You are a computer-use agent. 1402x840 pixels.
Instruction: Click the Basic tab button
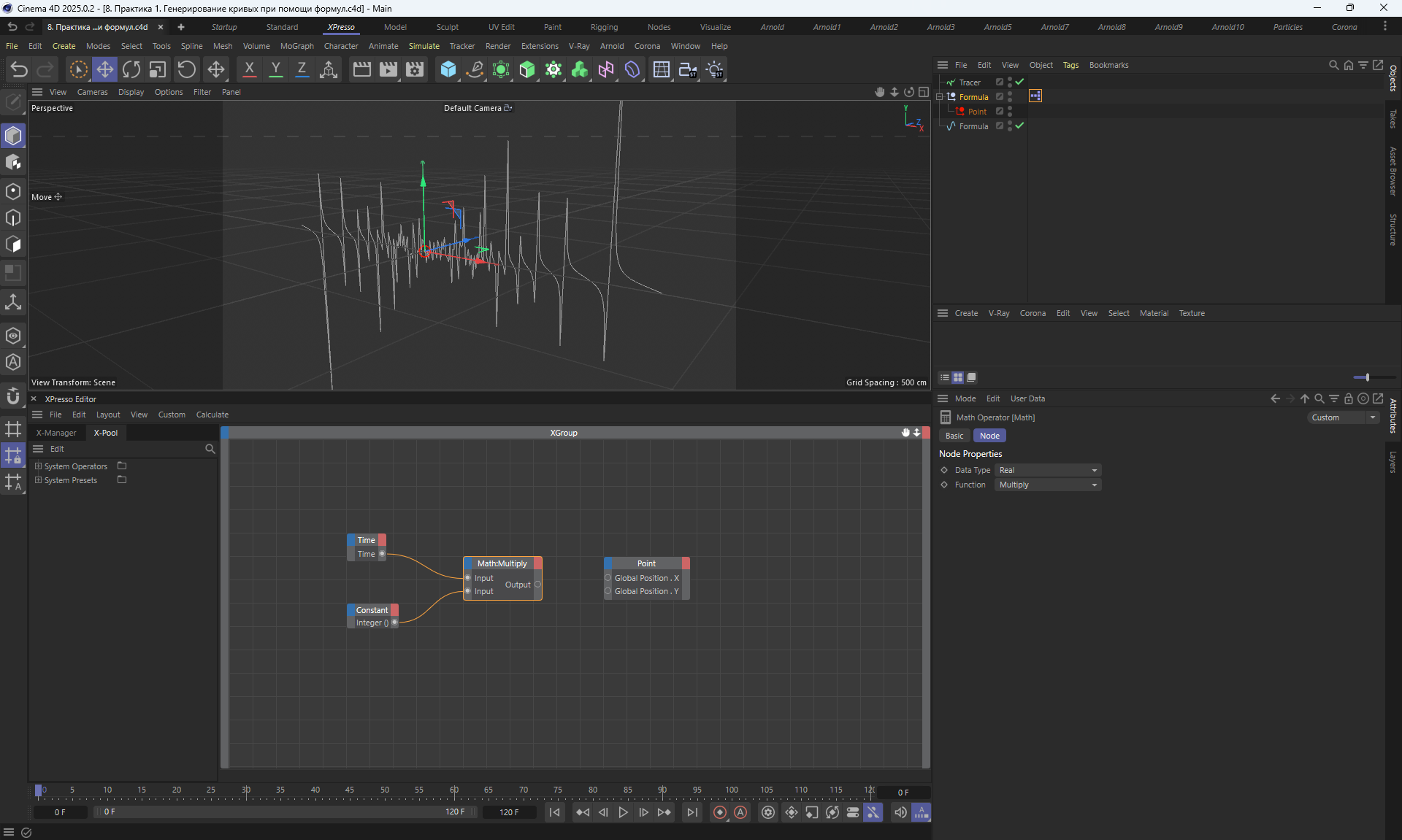pyautogui.click(x=954, y=436)
